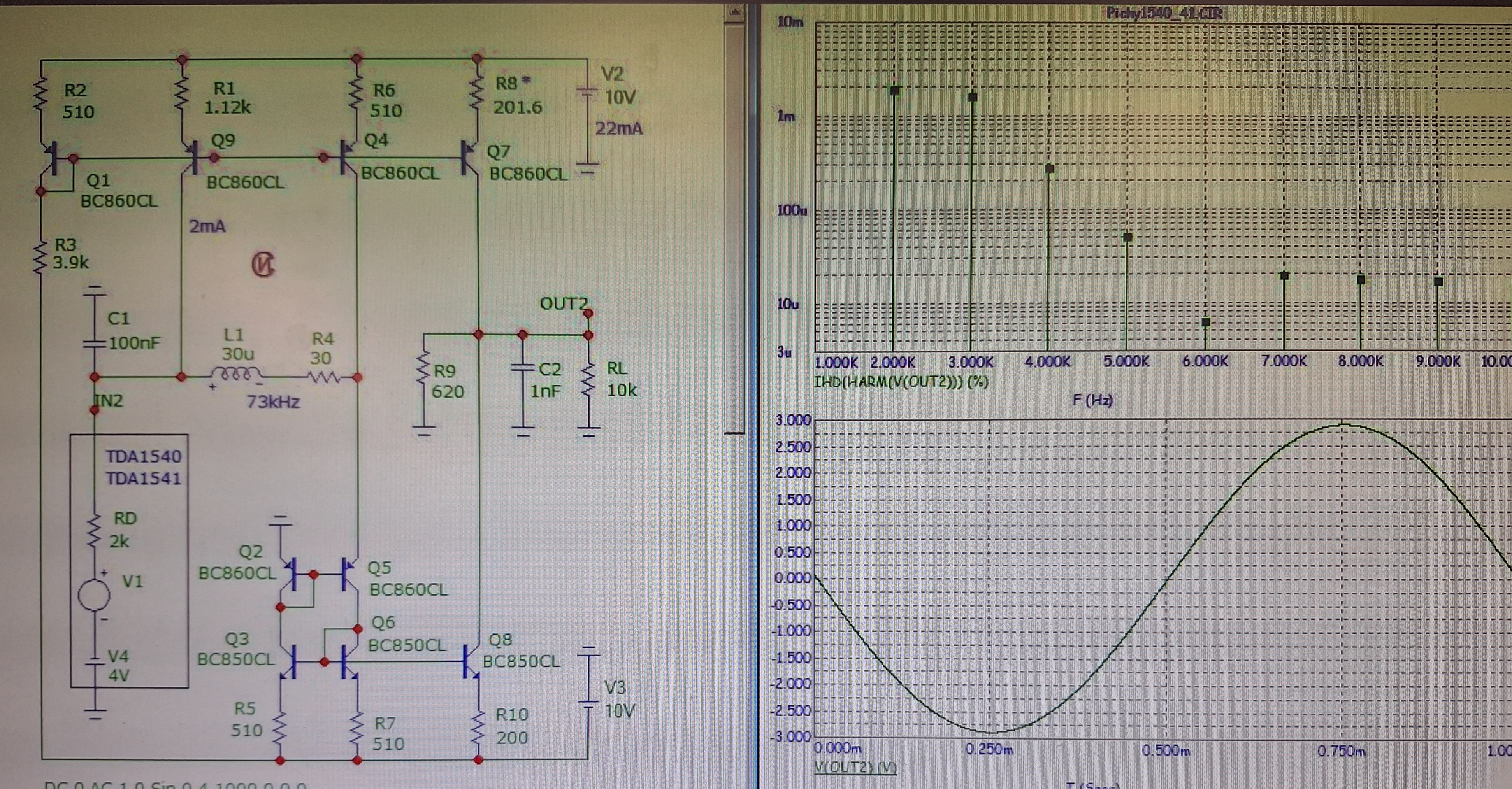Viewport: 1512px width, 789px height.
Task: Click the IHD(HARM(V(OUT2))) (%) plot label
Action: 901,382
